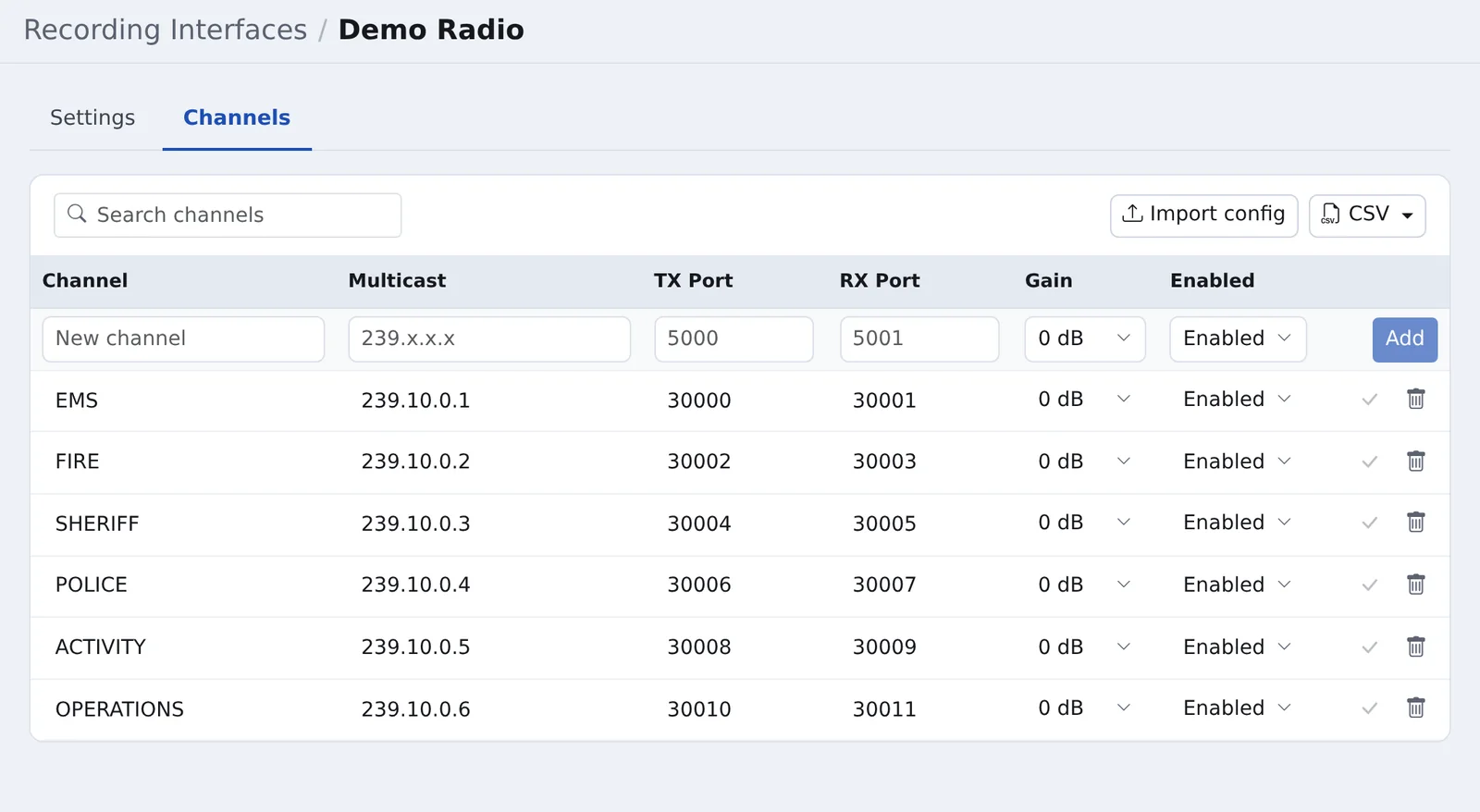Image resolution: width=1480 pixels, height=812 pixels.
Task: Delete the EMS channel row
Action: (1415, 400)
